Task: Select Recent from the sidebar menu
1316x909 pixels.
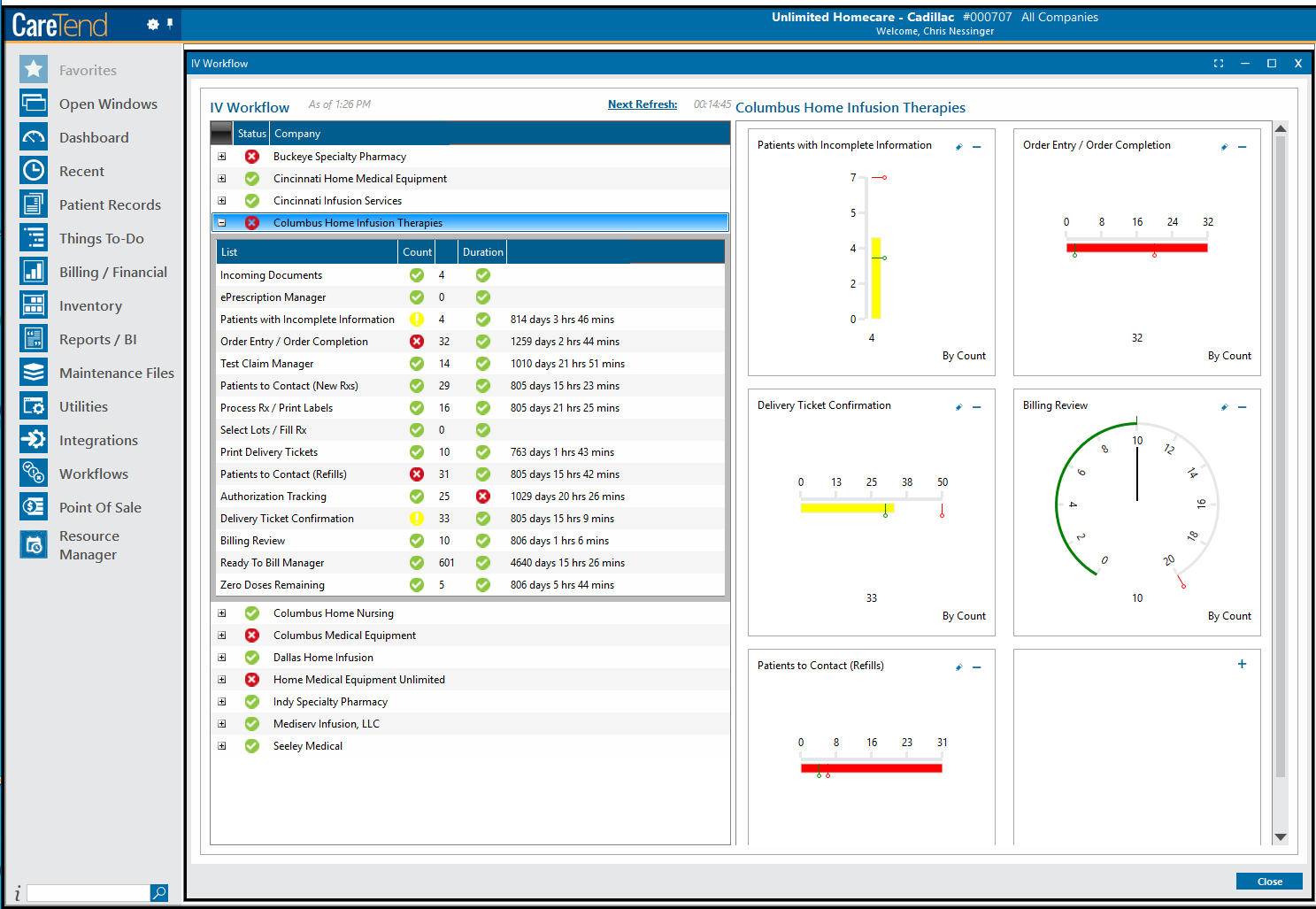Action: (x=81, y=171)
